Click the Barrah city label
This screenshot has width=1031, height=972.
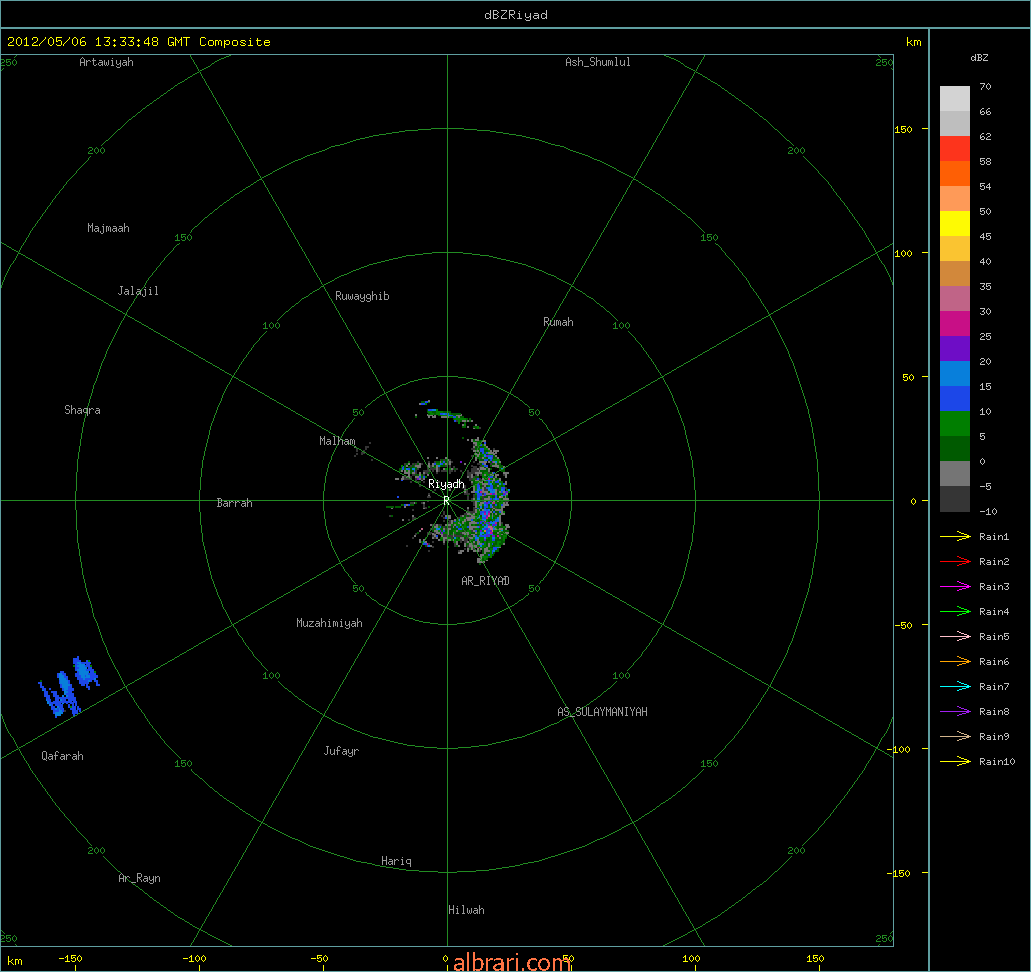pos(235,502)
